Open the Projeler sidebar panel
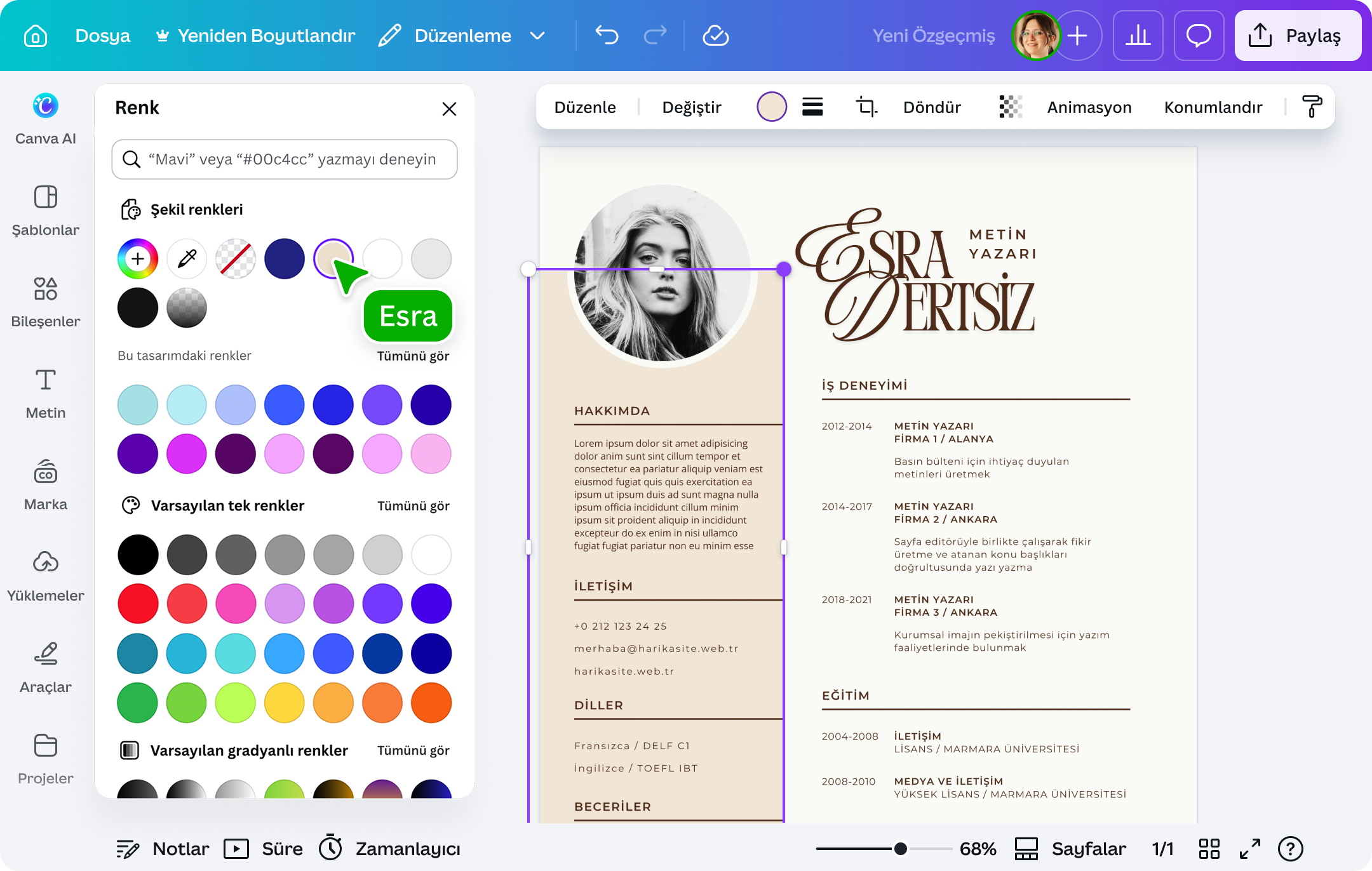 (x=46, y=759)
